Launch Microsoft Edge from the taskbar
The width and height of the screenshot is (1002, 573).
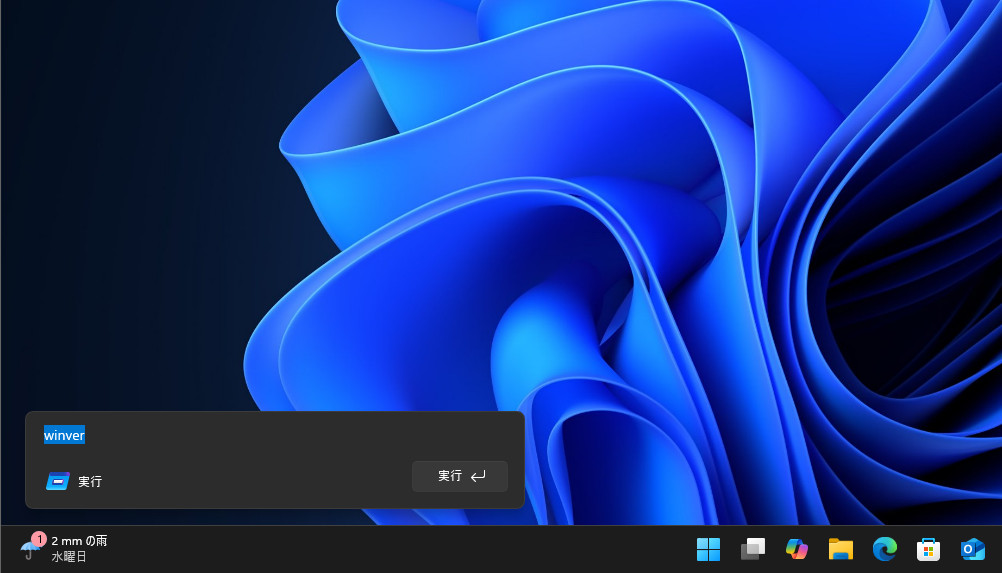tap(885, 549)
